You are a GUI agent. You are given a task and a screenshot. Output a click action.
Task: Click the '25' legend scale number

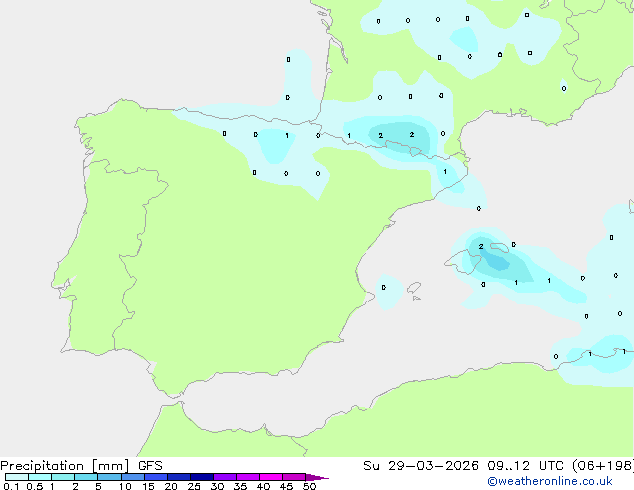194,486
